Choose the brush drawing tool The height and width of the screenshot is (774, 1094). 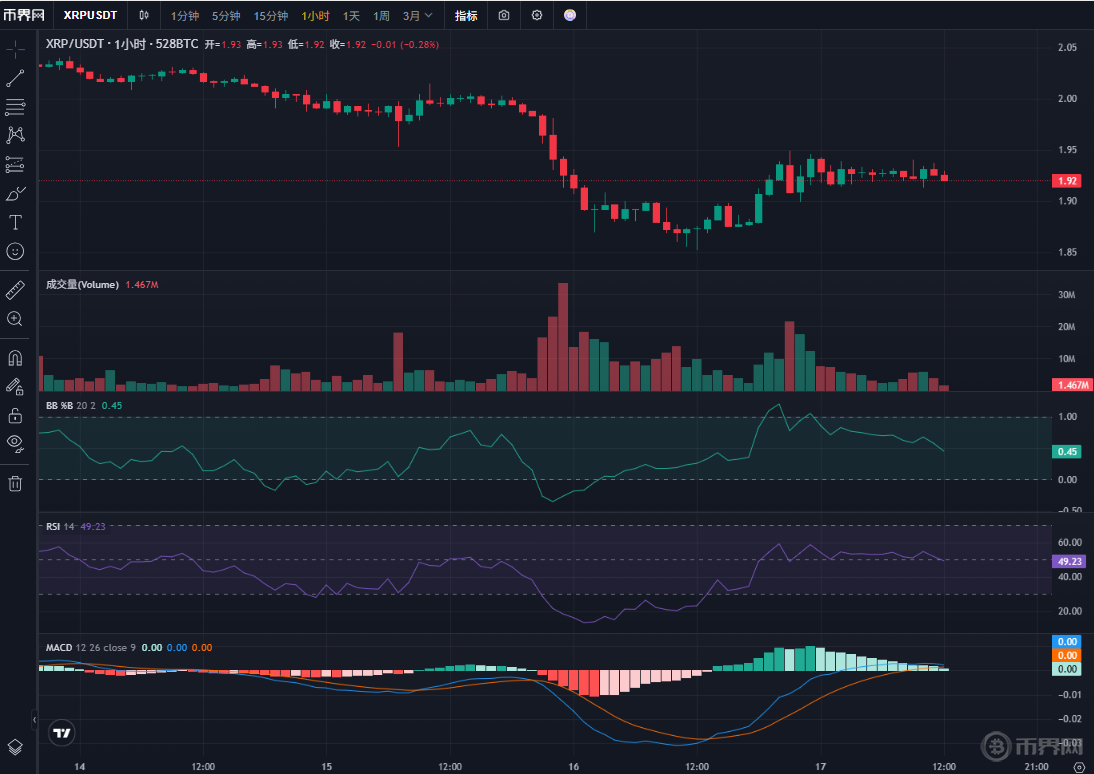[x=15, y=193]
